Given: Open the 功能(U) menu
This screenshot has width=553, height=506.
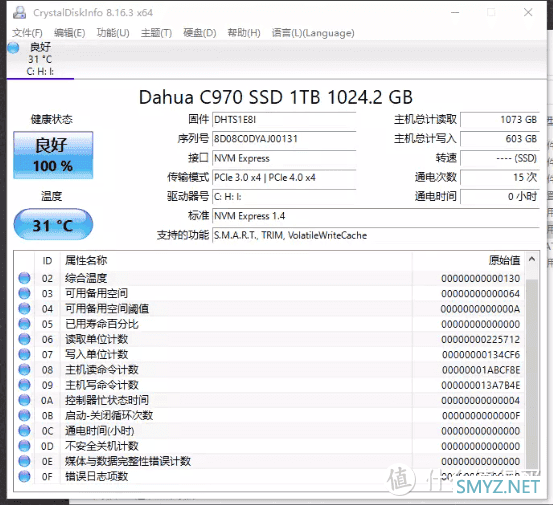Looking at the screenshot, I should pos(113,33).
